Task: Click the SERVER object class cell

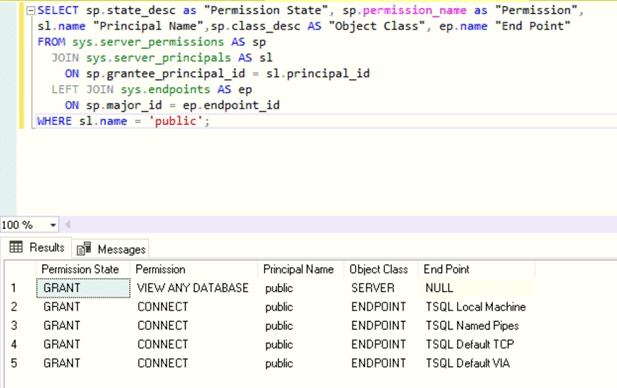Action: [381, 288]
